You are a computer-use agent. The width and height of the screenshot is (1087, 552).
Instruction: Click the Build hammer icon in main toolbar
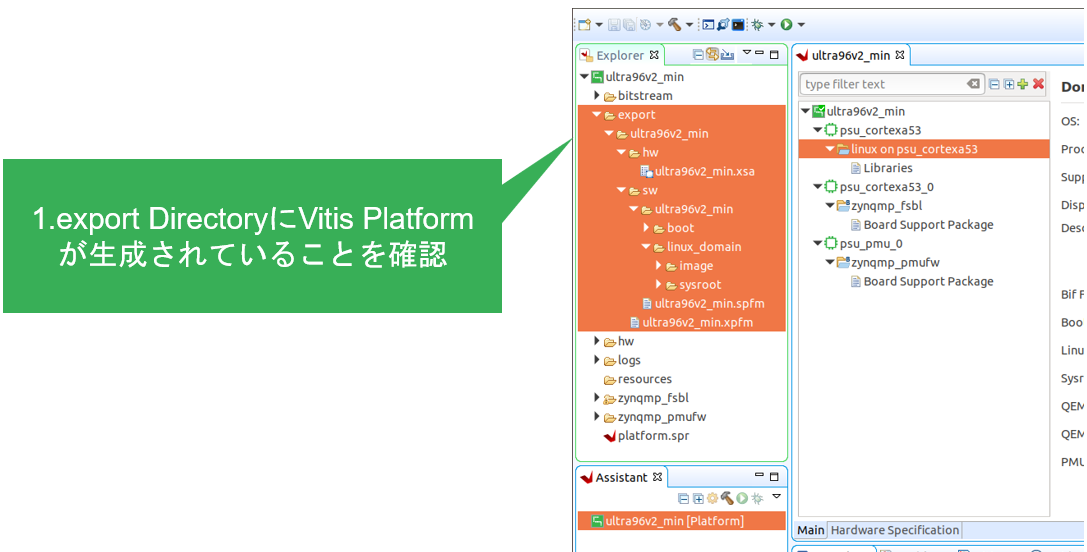click(675, 25)
